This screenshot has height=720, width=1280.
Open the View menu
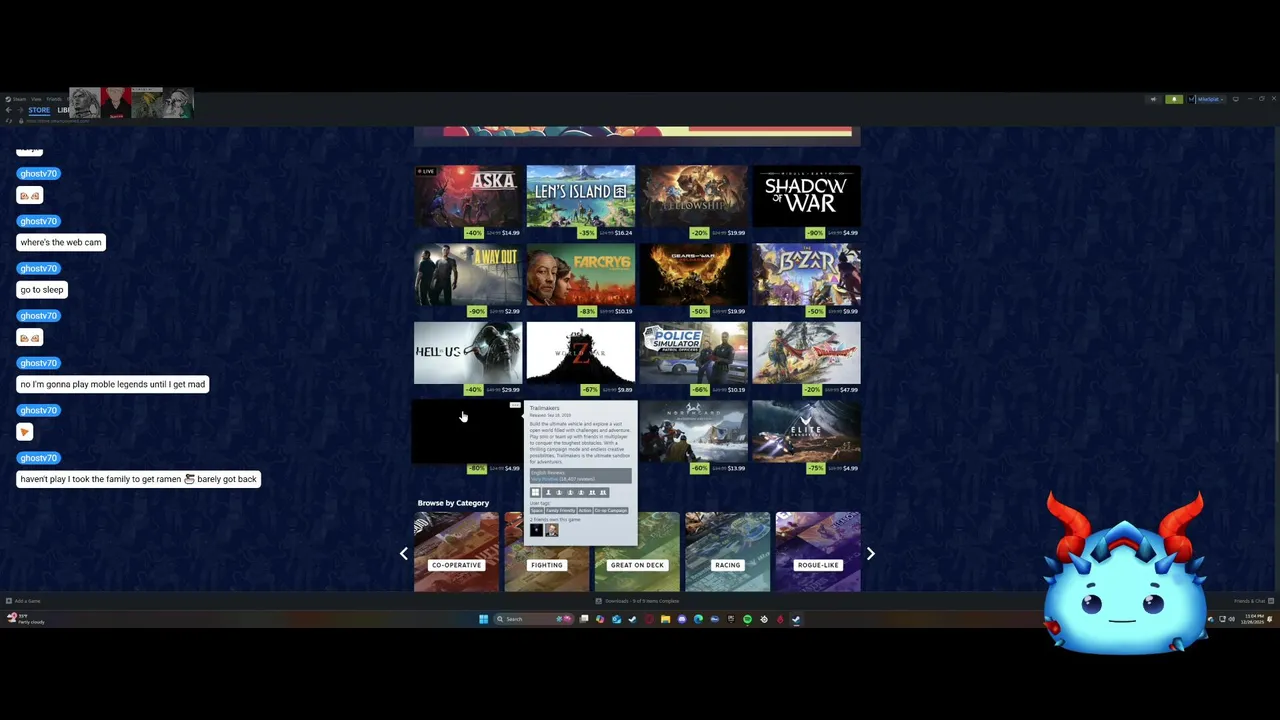click(36, 99)
